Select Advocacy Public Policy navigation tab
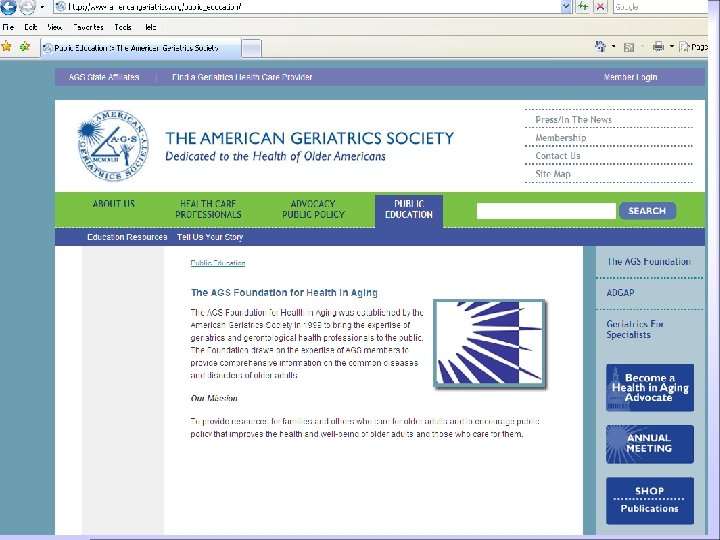 (x=313, y=209)
